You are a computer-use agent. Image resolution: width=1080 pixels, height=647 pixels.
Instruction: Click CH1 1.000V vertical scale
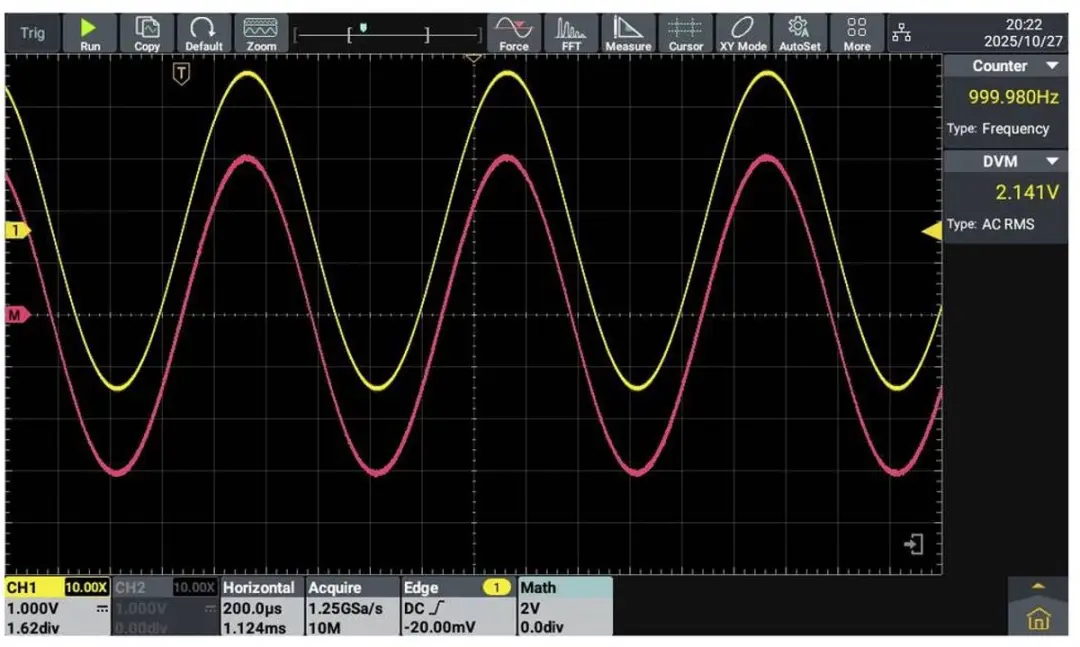(x=33, y=608)
